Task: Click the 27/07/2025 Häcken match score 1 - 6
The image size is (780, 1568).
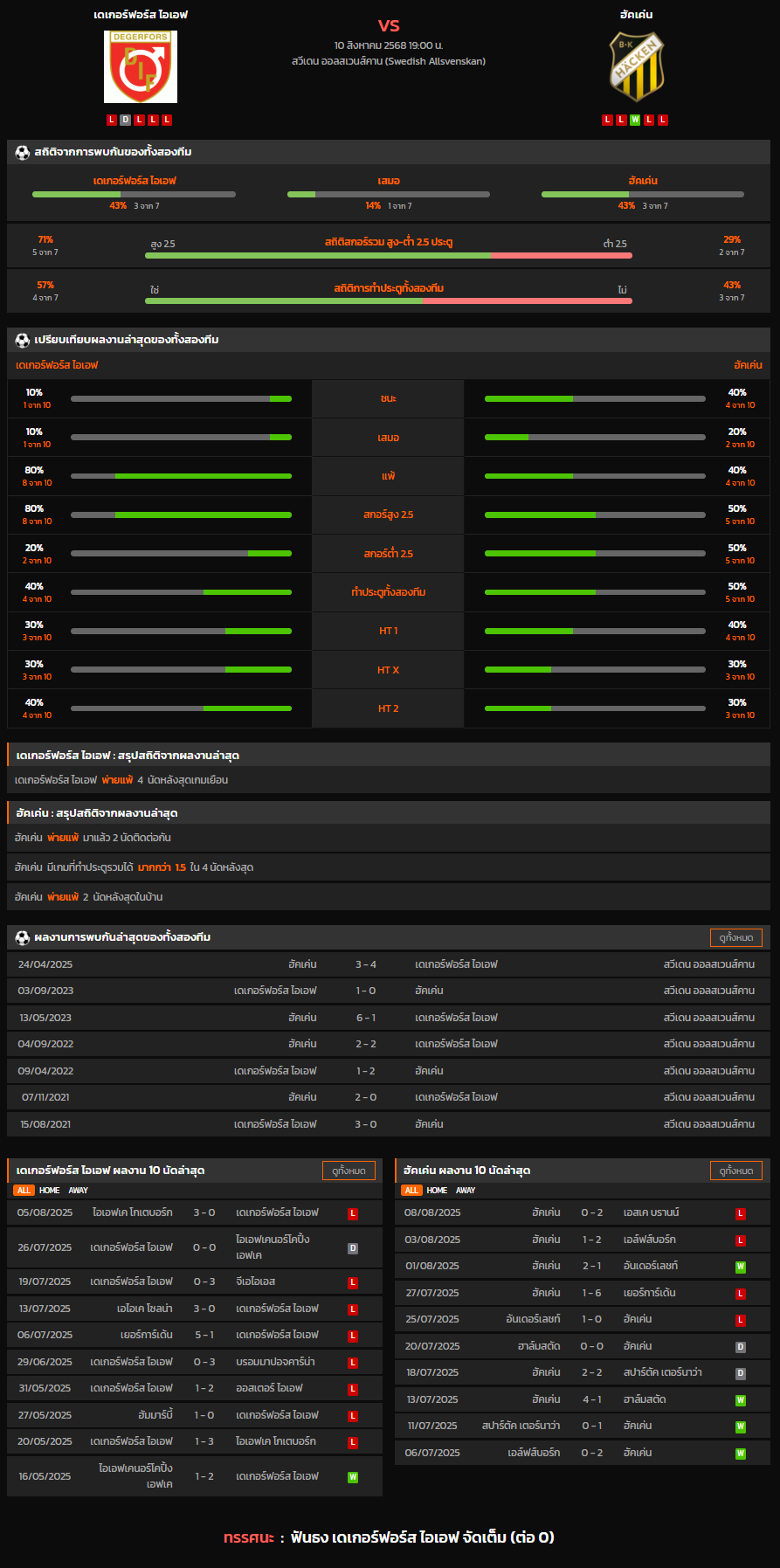Action: [x=592, y=1293]
